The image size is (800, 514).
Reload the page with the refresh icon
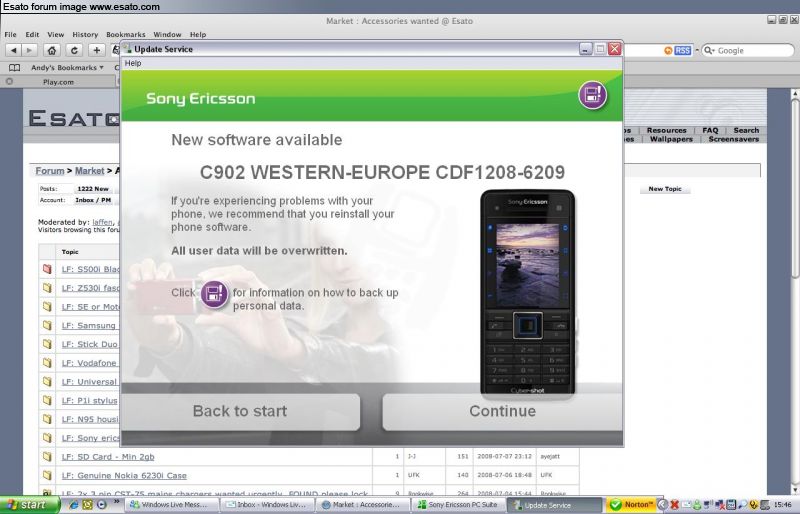pos(74,50)
